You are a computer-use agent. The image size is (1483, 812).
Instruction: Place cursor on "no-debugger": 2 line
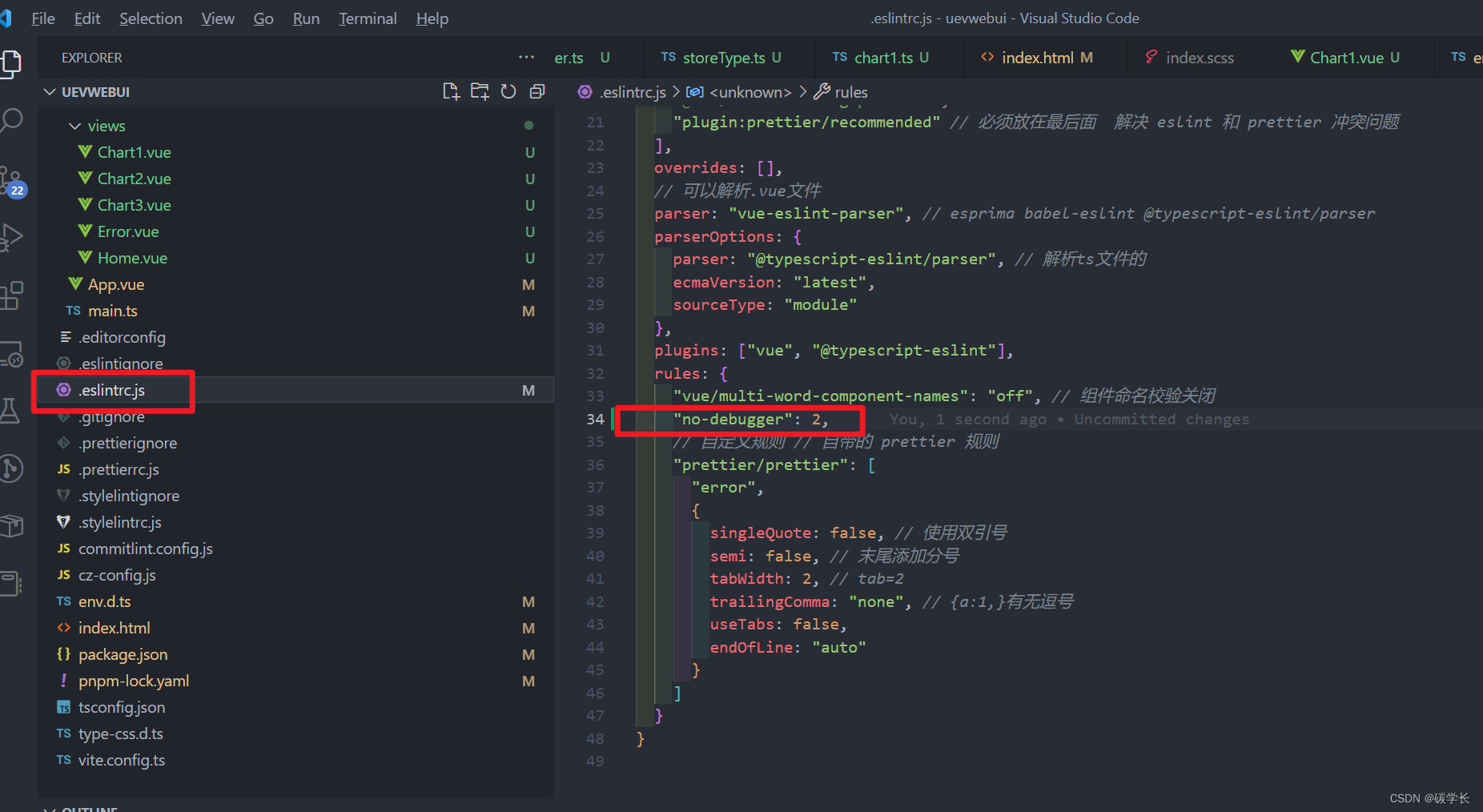(750, 419)
